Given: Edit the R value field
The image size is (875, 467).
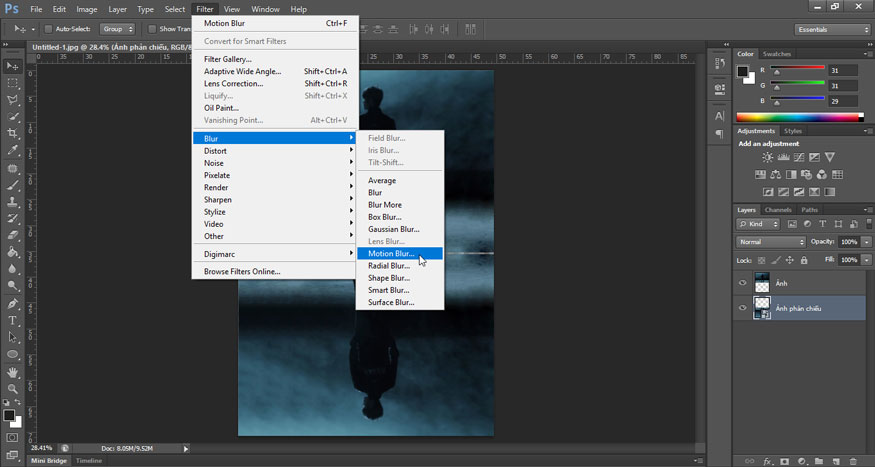Looking at the screenshot, I should (x=843, y=70).
